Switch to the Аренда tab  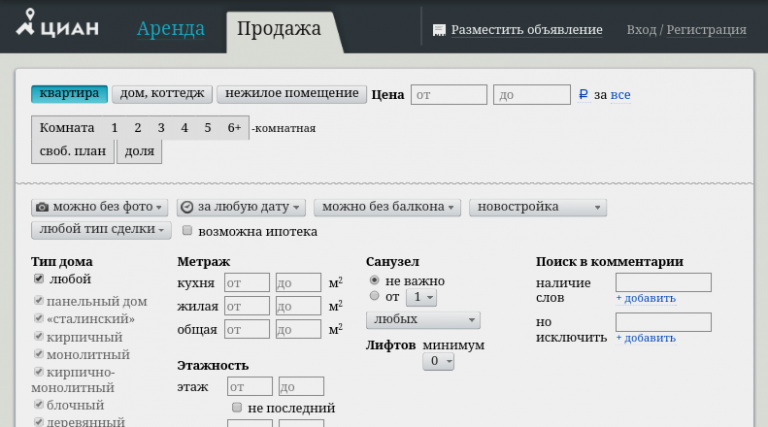point(170,28)
